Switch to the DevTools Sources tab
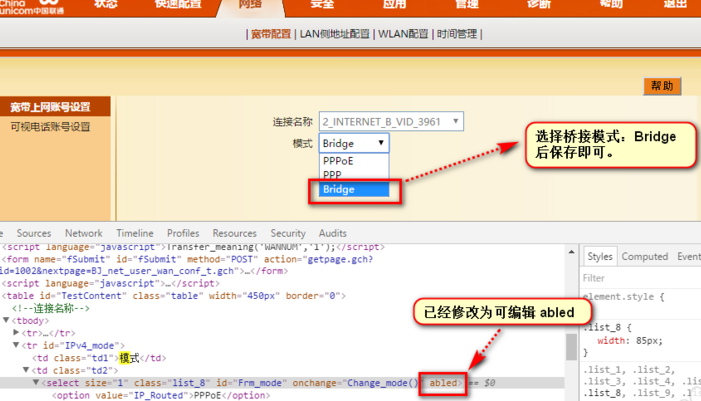 pyautogui.click(x=34, y=233)
